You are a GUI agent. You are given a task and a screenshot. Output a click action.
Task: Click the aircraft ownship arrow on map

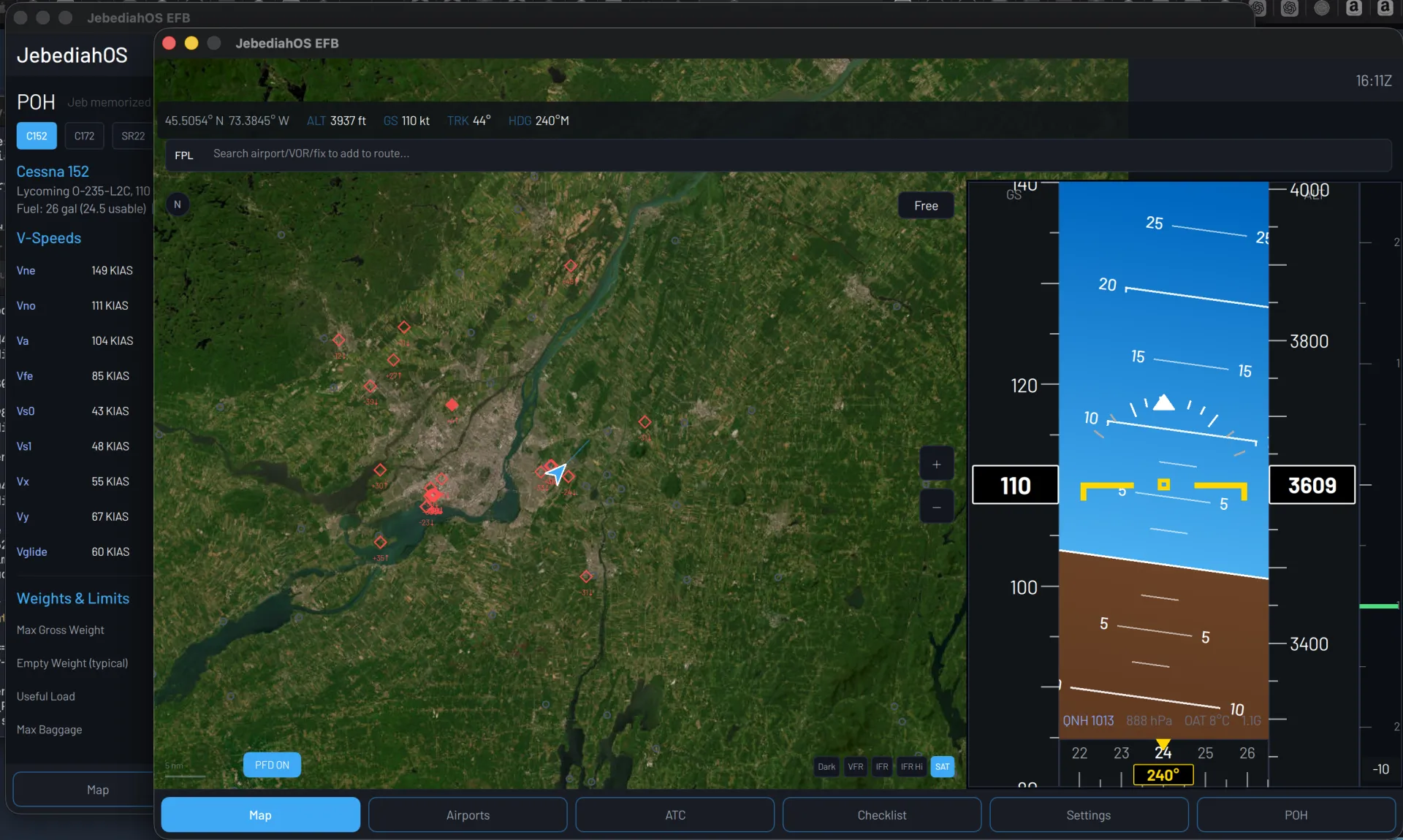point(556,475)
